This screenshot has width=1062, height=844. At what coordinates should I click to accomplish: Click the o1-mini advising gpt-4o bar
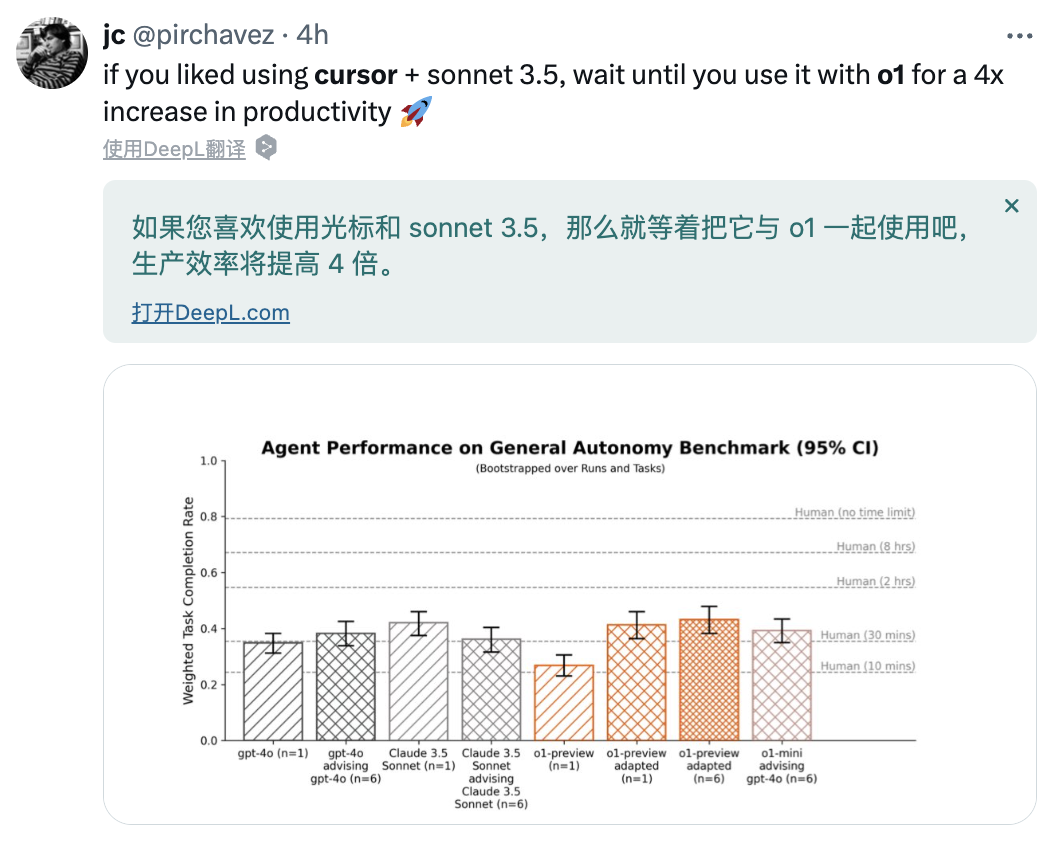click(782, 685)
